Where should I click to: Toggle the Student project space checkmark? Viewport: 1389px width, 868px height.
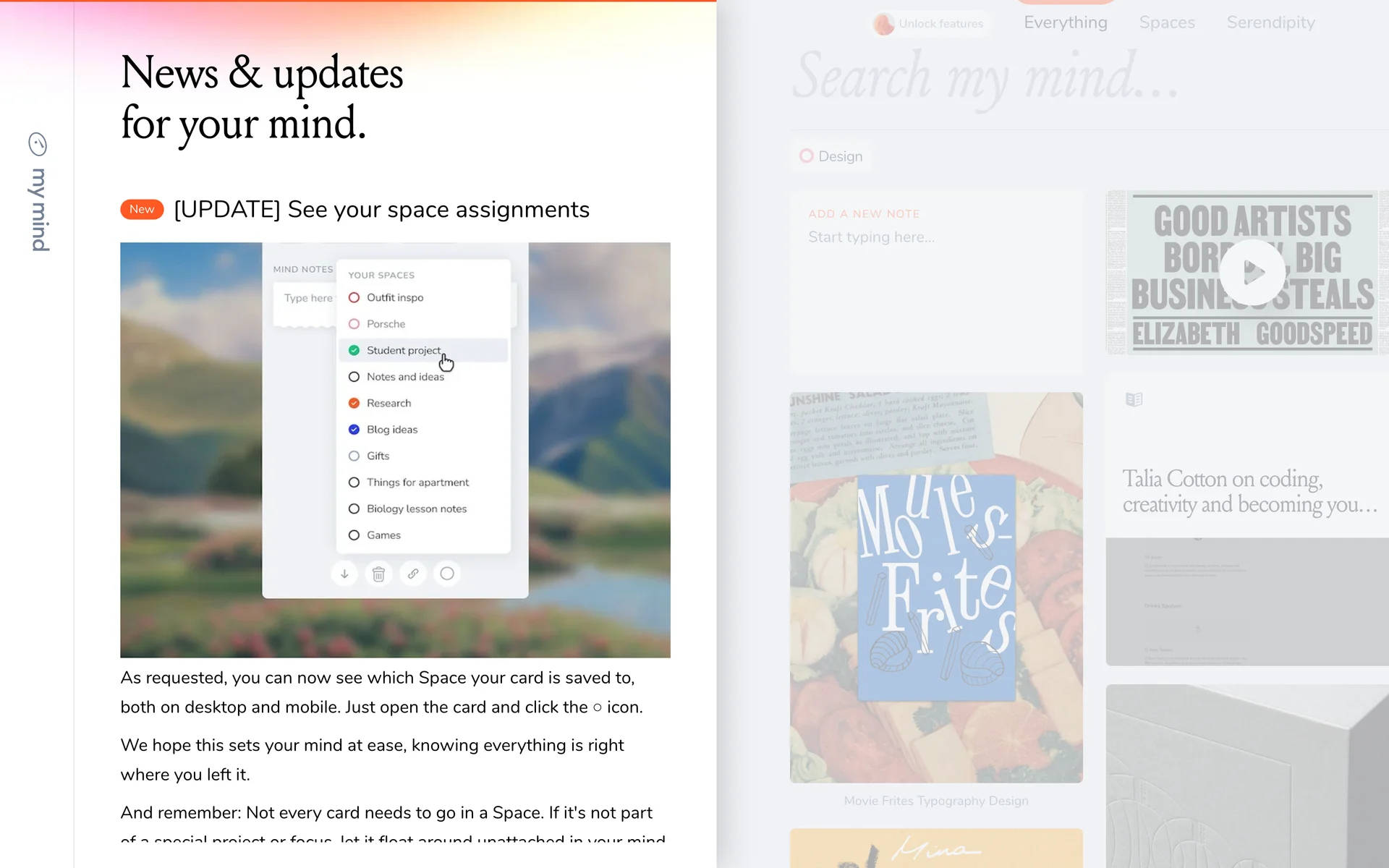tap(354, 351)
